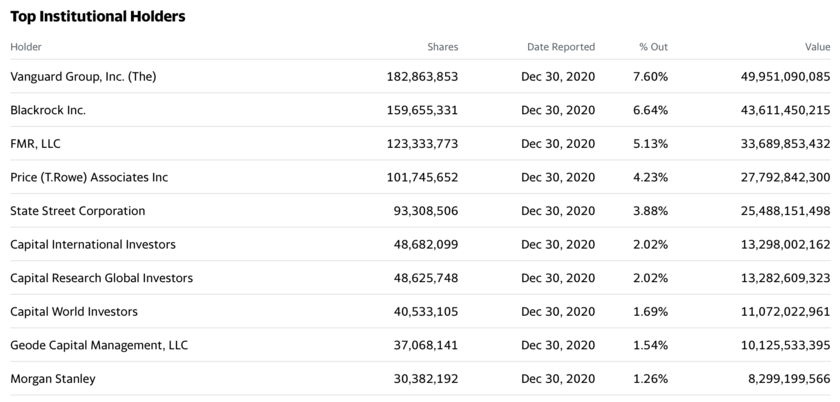Screen dimensions: 840x402
Task: Click value 11,072,022,961
Action: [785, 312]
